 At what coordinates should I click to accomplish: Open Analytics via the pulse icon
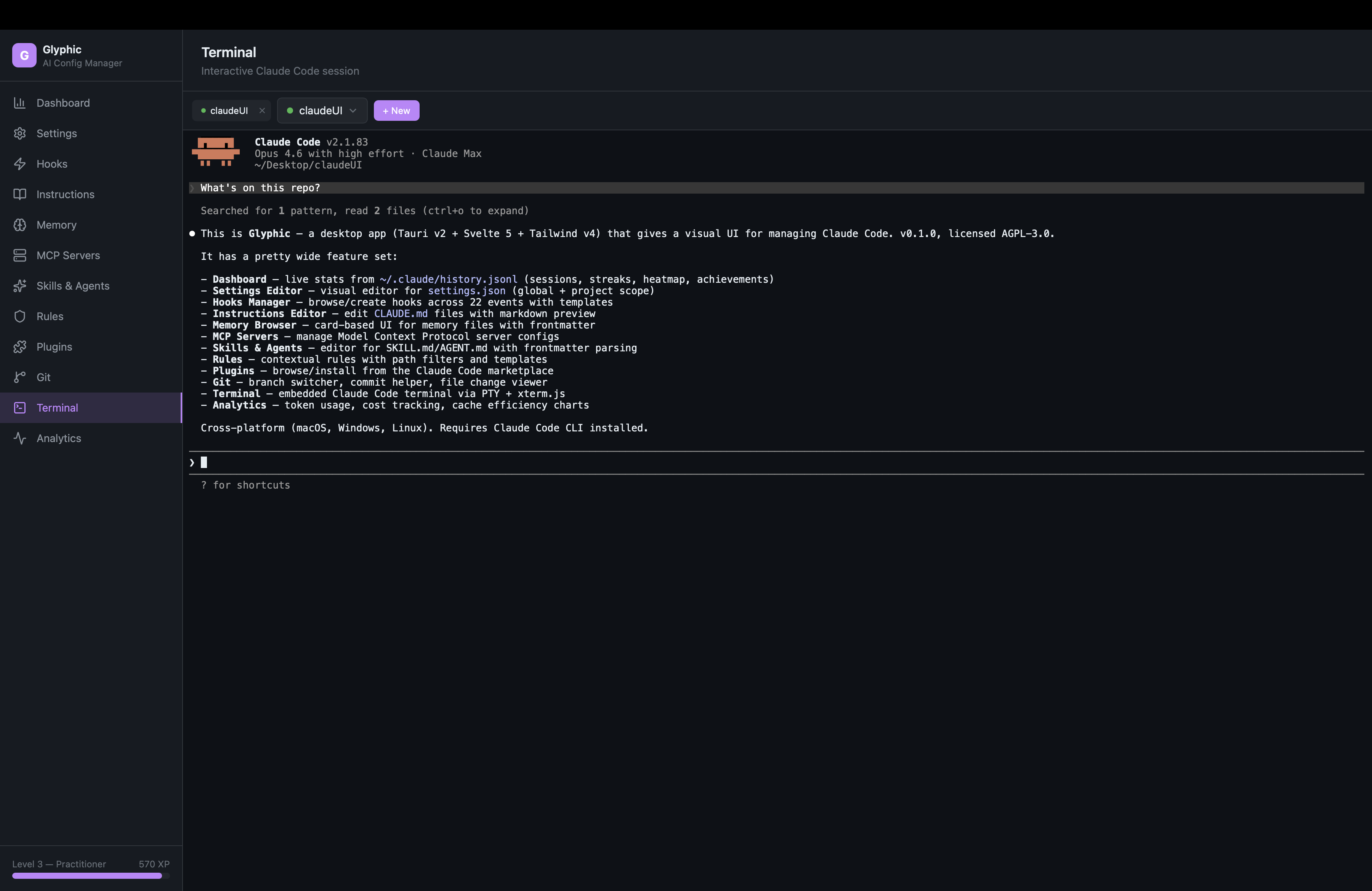click(x=19, y=439)
